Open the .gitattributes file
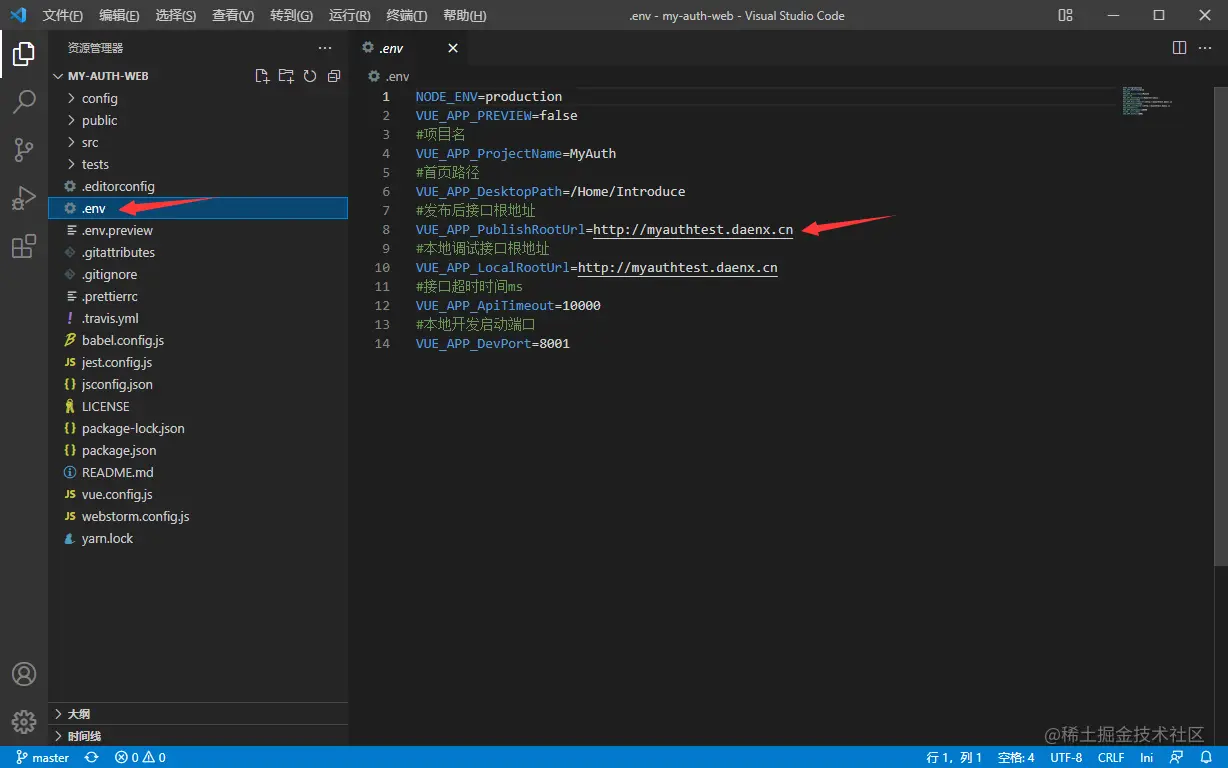The height and width of the screenshot is (768, 1228). (x=198, y=252)
